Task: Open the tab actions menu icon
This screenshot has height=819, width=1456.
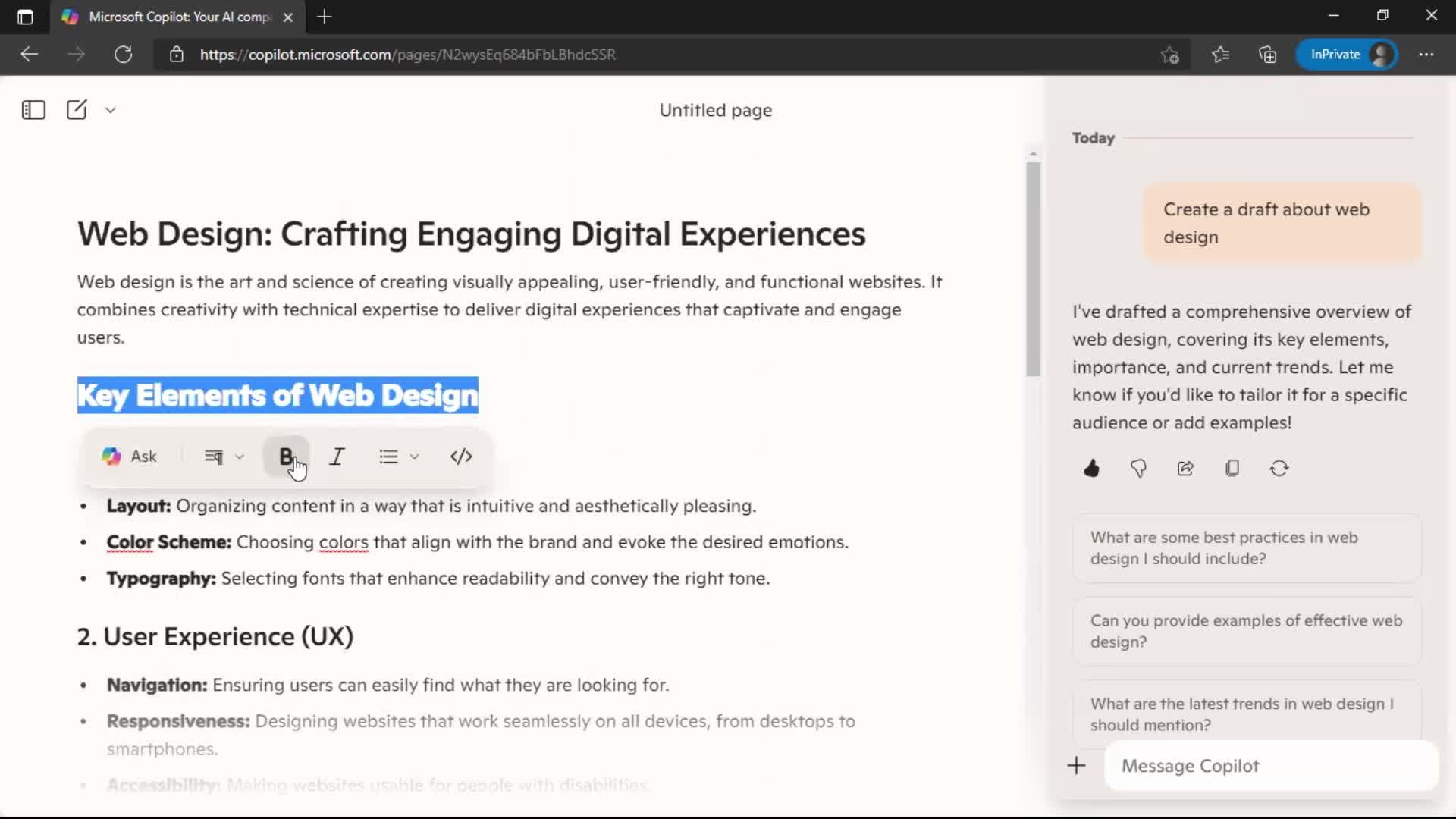Action: click(x=25, y=17)
